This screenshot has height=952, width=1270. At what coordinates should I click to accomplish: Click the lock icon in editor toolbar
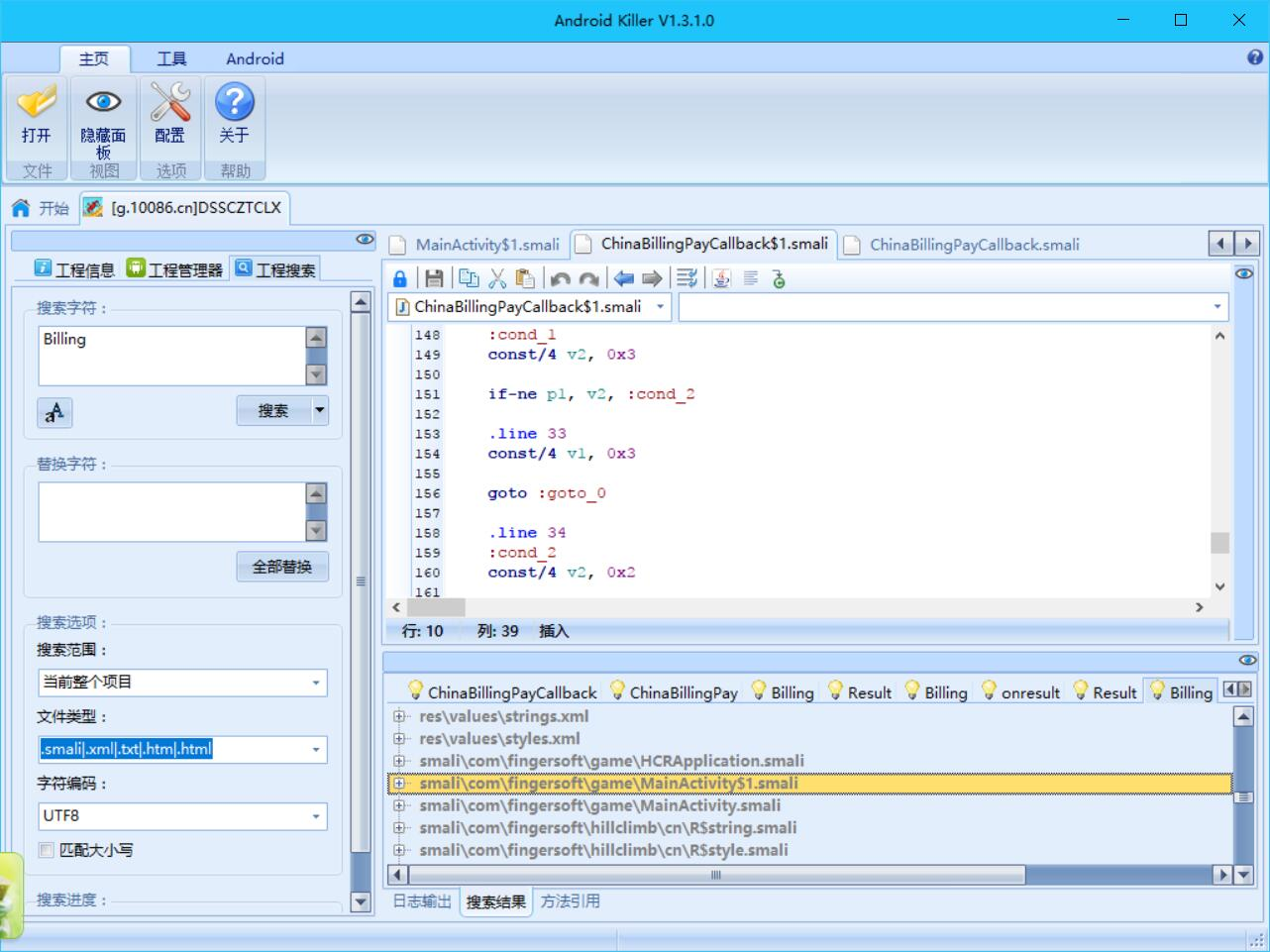tap(400, 279)
